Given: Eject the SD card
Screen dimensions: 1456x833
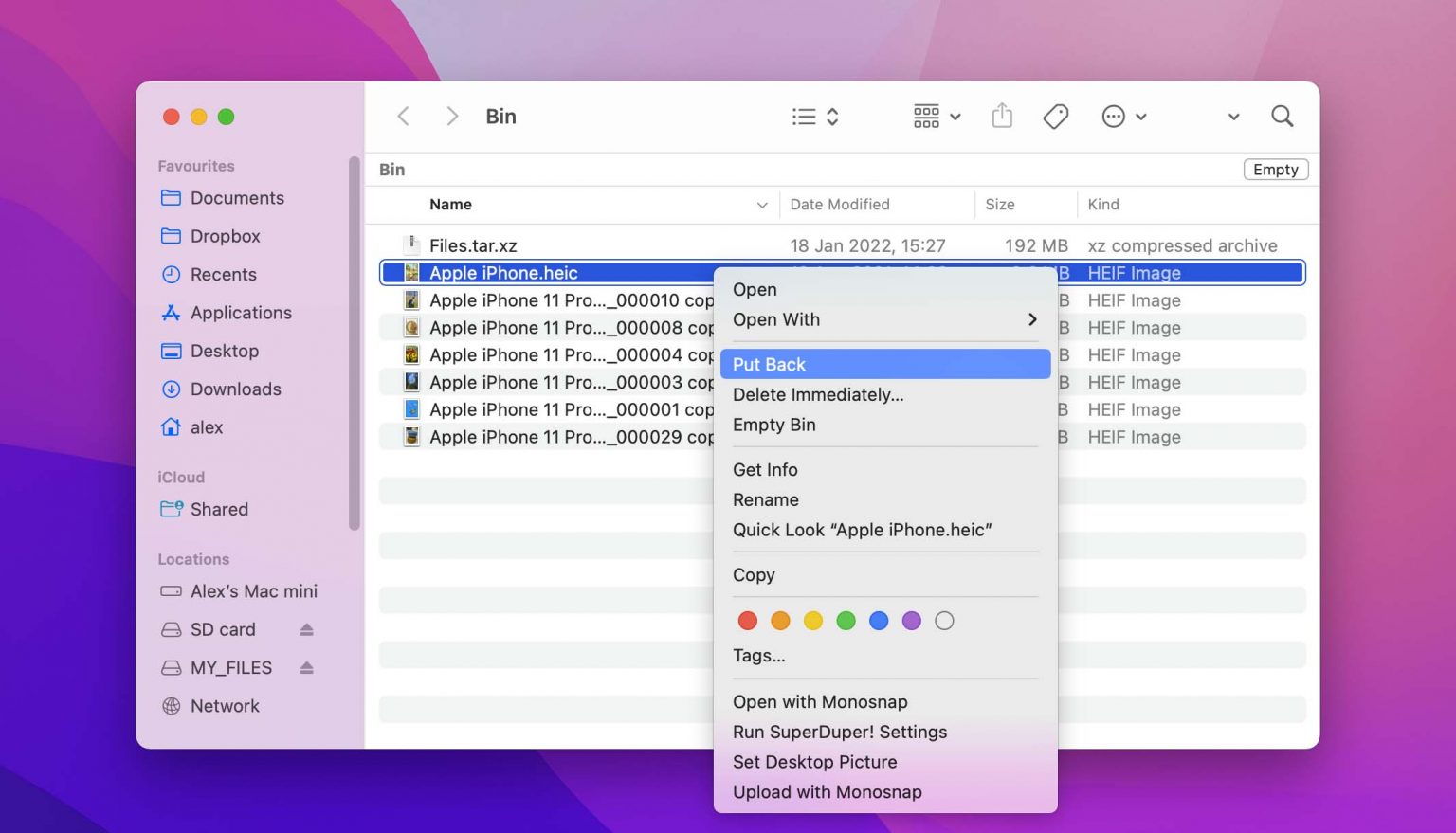Looking at the screenshot, I should tap(305, 629).
